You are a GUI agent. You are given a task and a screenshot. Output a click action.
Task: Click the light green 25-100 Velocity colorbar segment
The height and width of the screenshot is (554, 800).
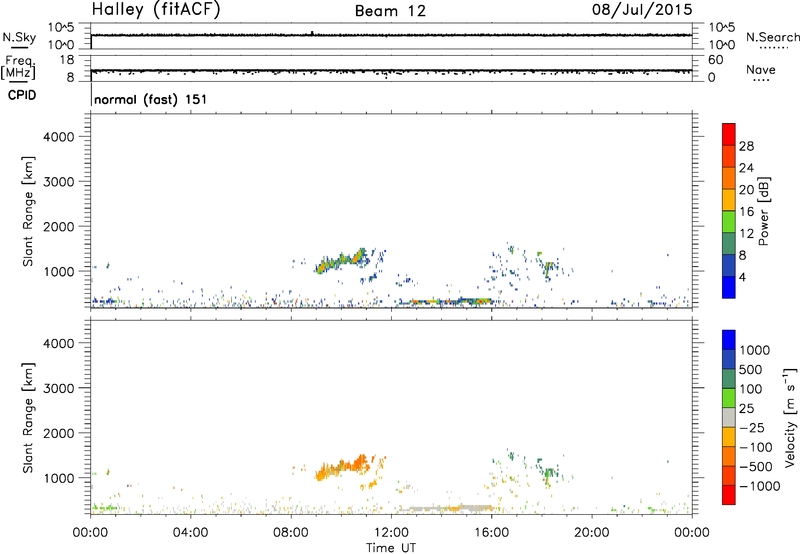(729, 398)
